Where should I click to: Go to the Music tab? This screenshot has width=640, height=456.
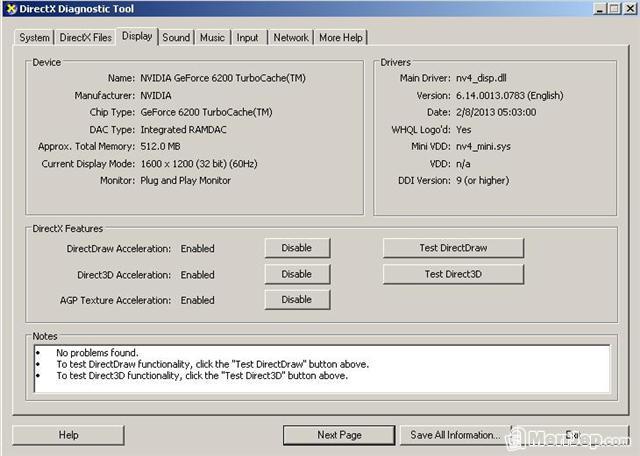click(x=212, y=38)
